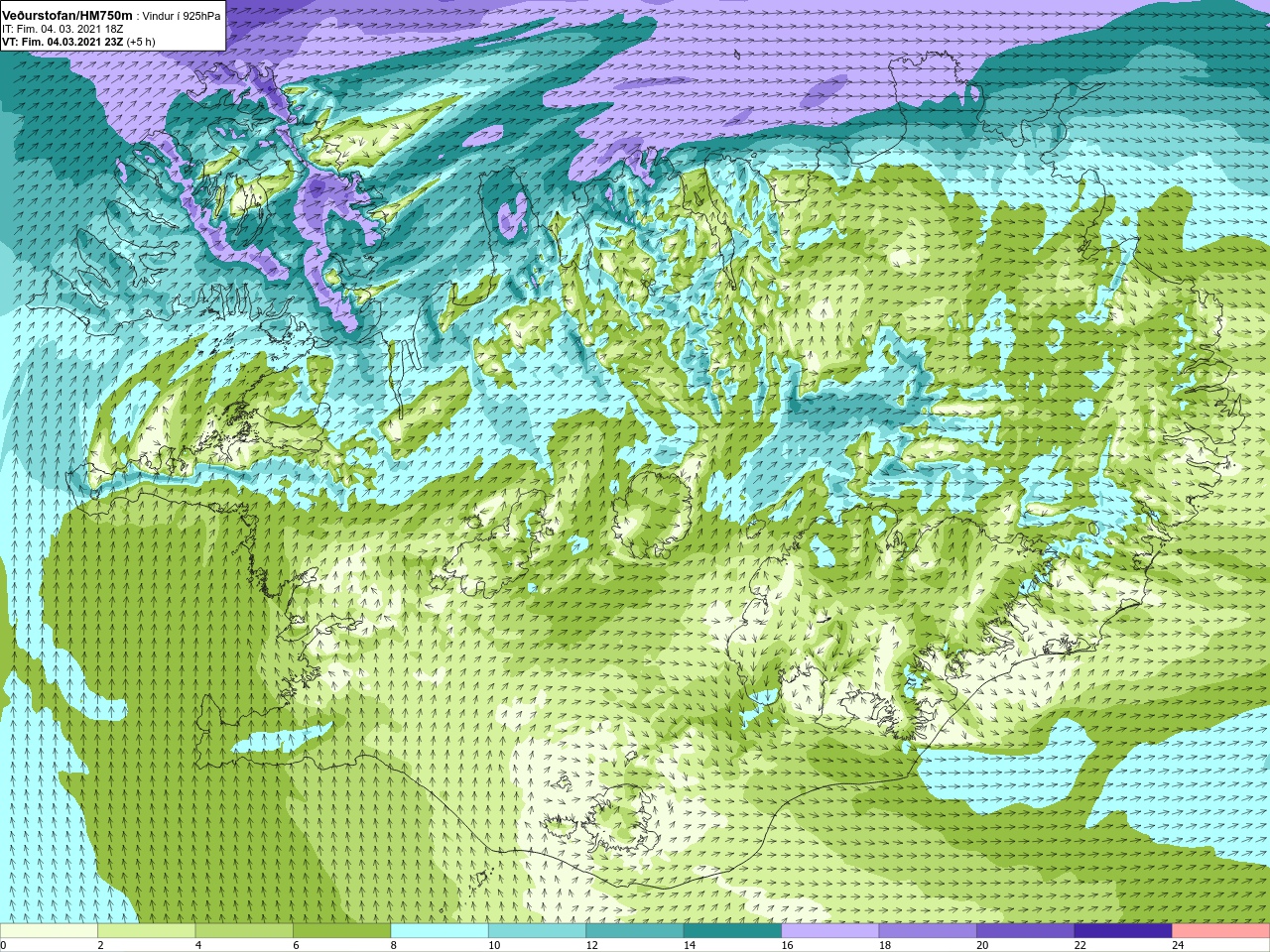Click the 8–10 light cyan legend swatch
Viewport: 1270px width, 952px height.
[440, 931]
